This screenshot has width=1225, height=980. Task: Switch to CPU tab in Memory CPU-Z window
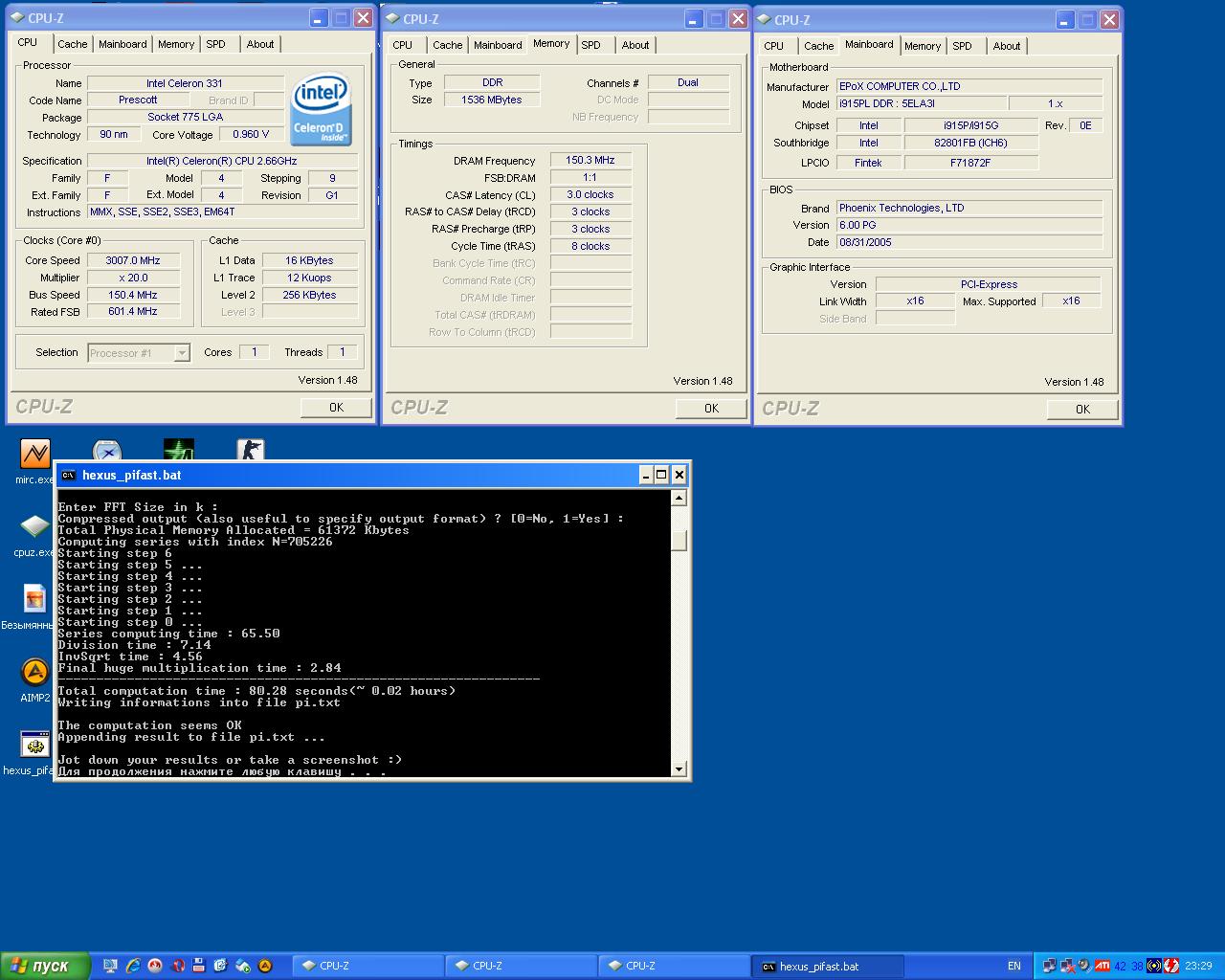point(403,45)
